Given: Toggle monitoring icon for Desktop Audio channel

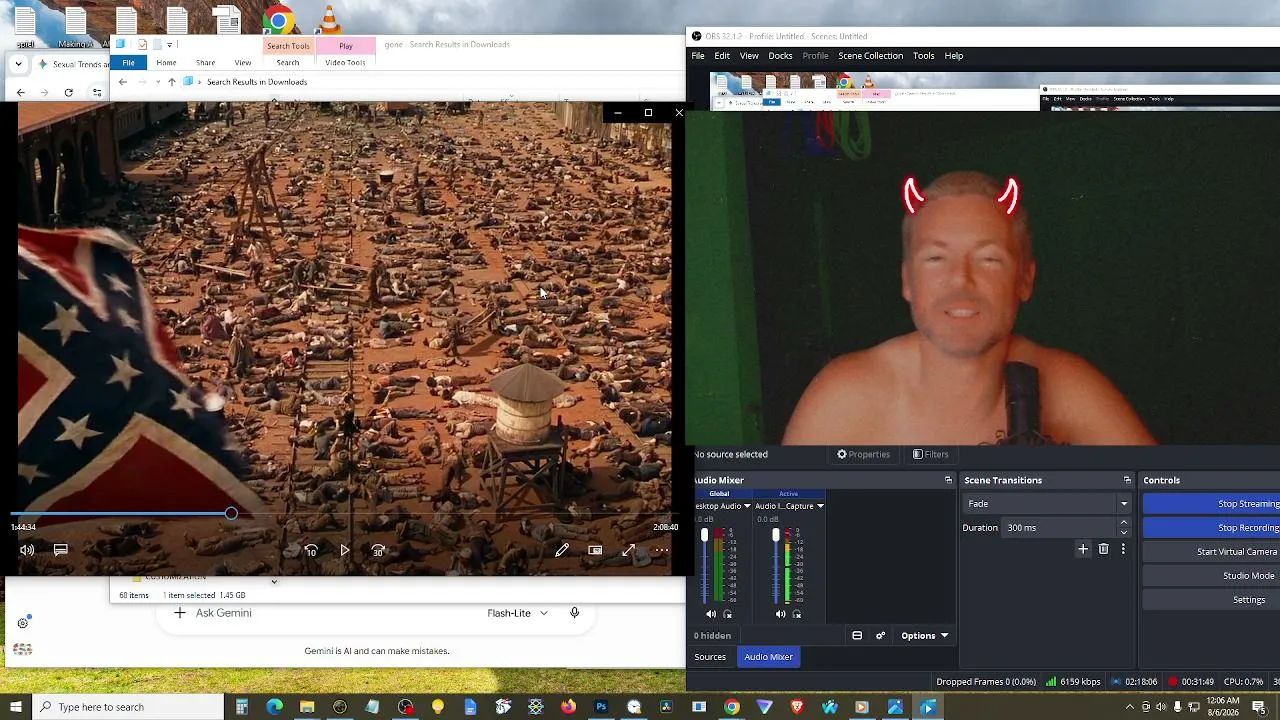Looking at the screenshot, I should [x=727, y=614].
